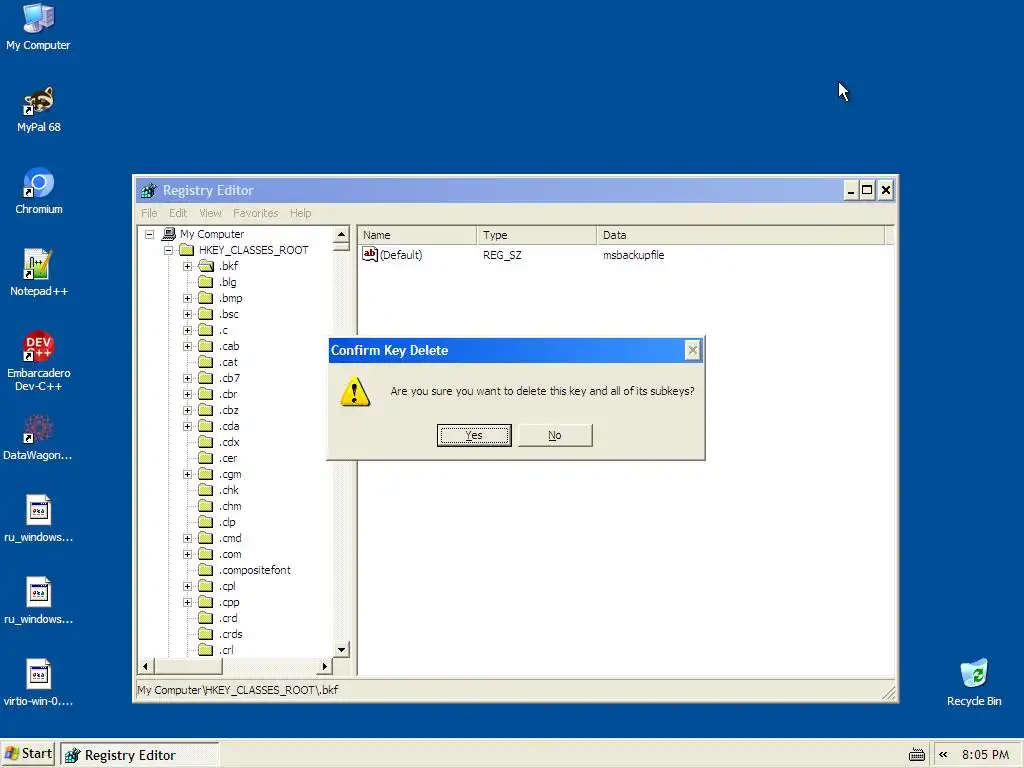Select the .crl key

coord(226,650)
